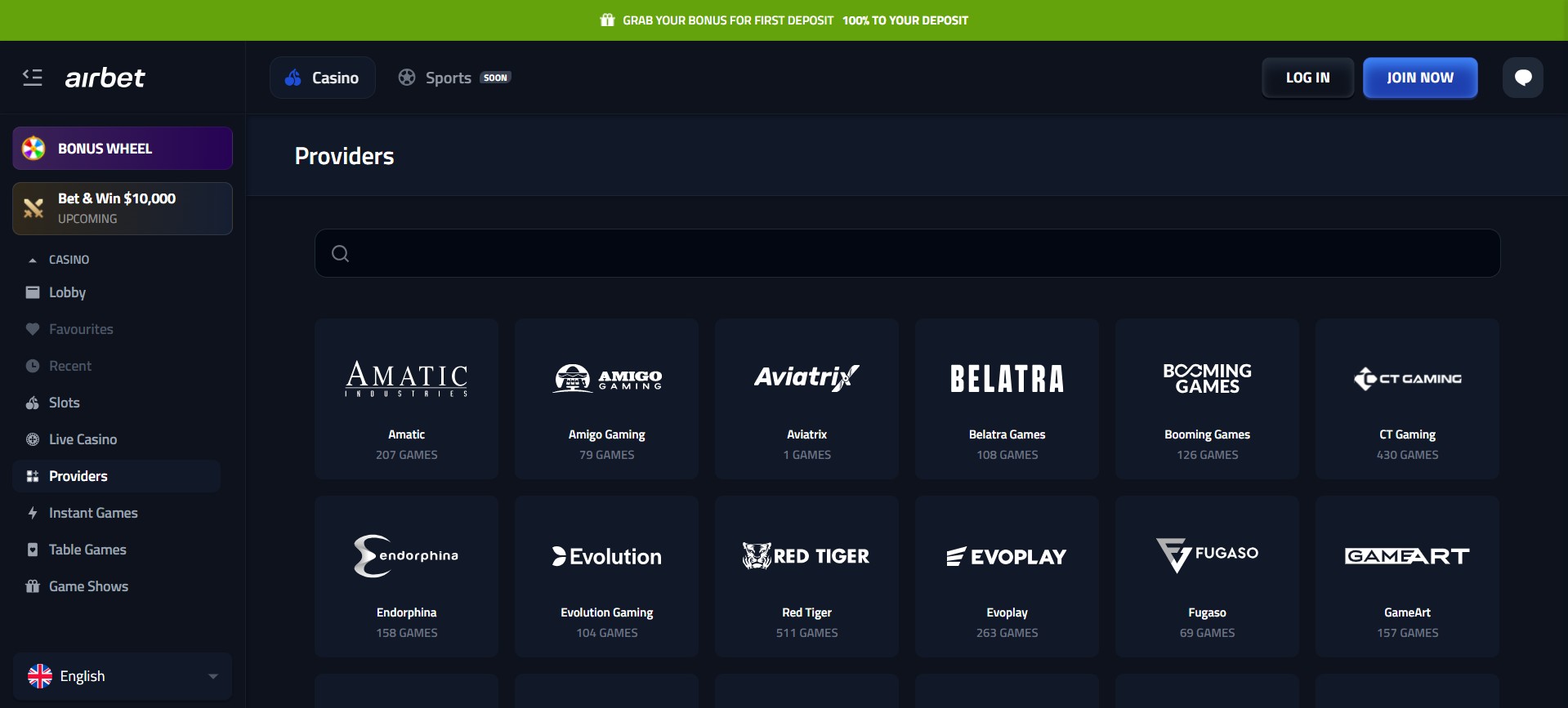Viewport: 1568px width, 708px height.
Task: Click the Recent clock icon
Action: (33, 366)
